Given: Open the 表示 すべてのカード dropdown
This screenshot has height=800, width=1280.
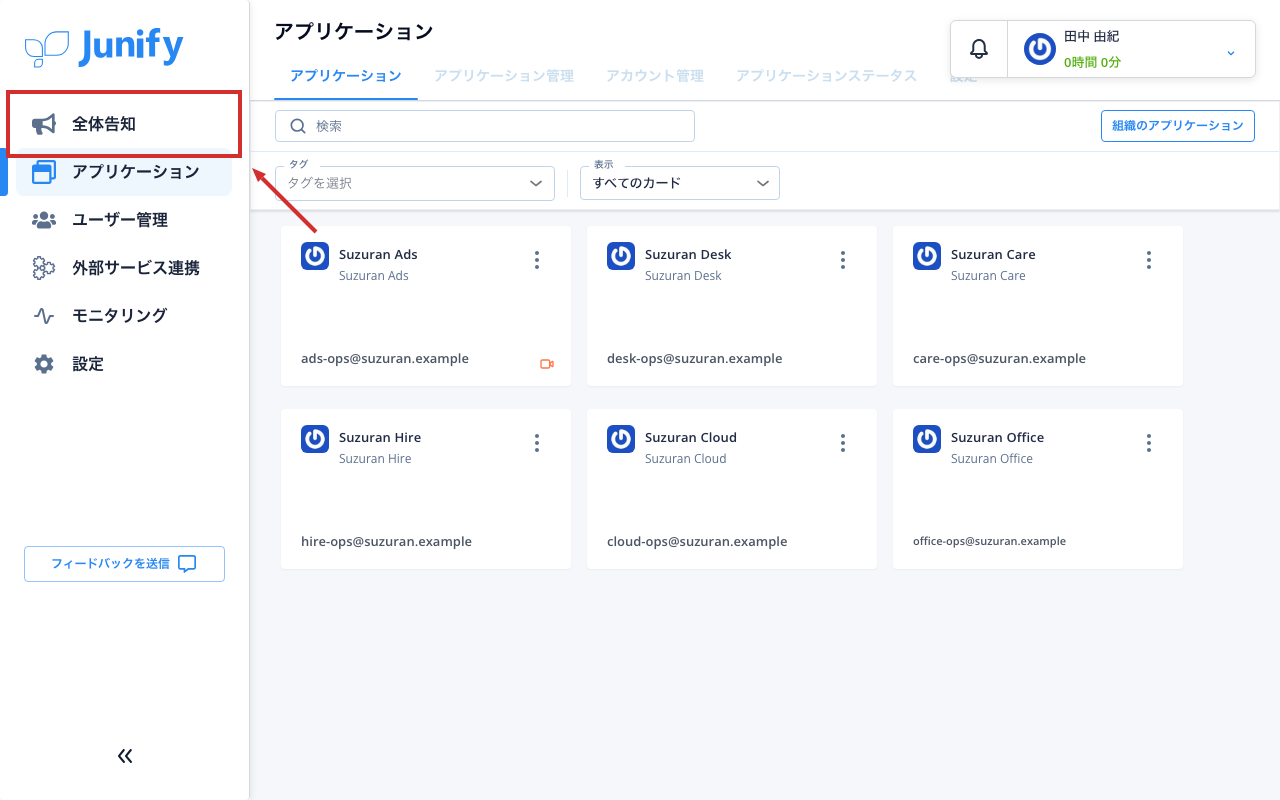Looking at the screenshot, I should click(680, 183).
